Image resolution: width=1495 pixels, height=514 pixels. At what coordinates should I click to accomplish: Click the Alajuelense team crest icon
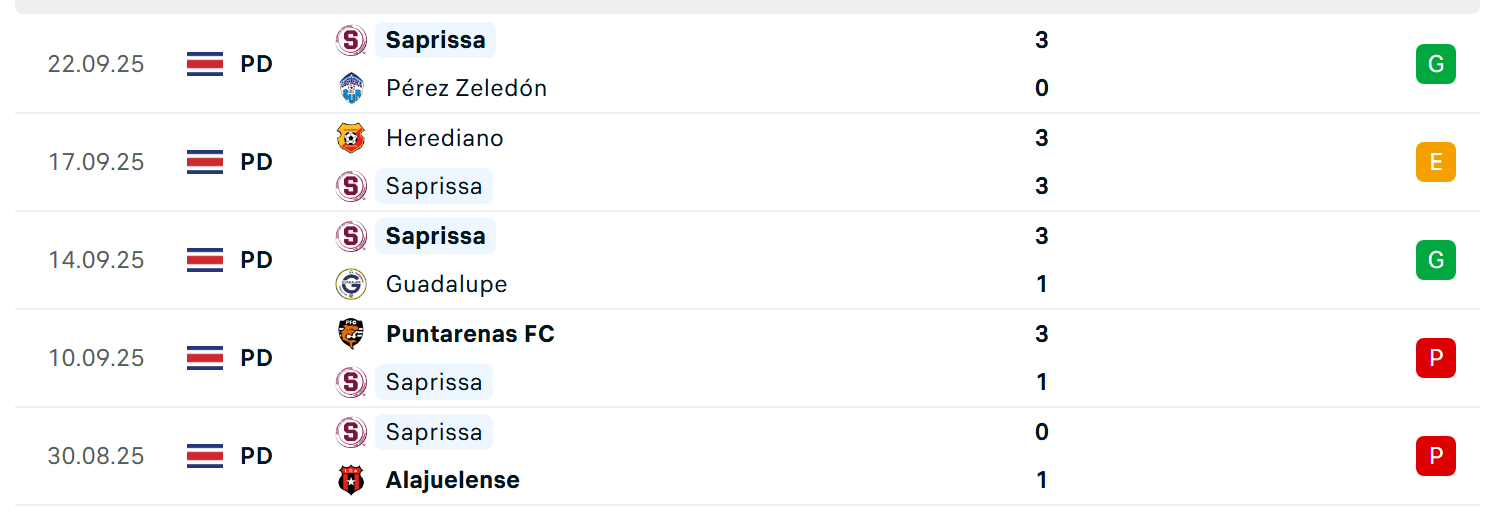(351, 480)
